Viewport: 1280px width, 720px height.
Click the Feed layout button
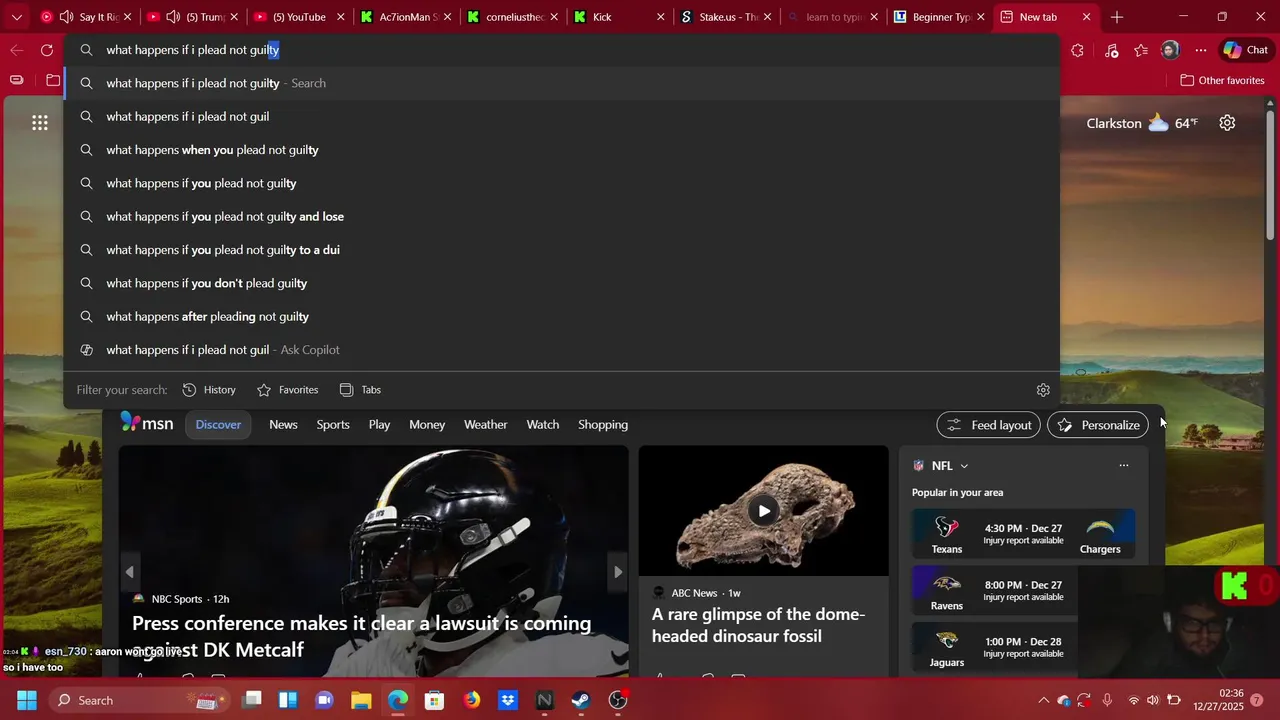click(x=989, y=425)
